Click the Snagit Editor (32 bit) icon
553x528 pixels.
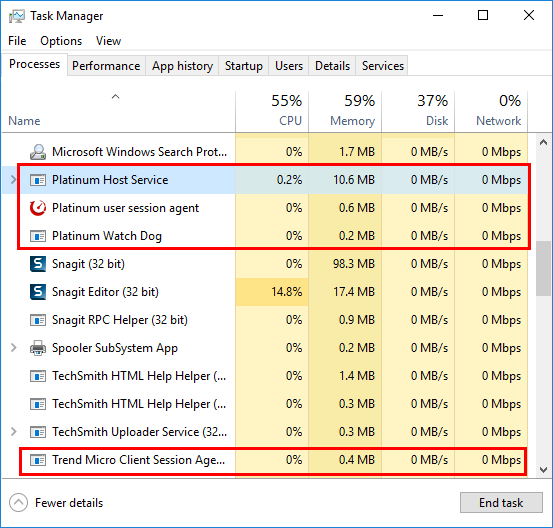pos(38,292)
